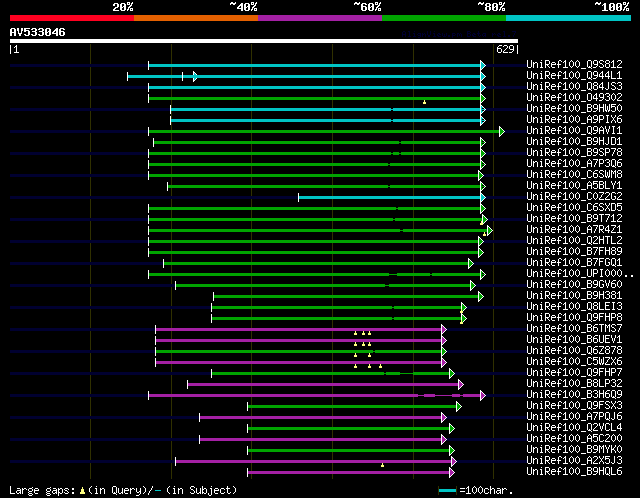Click the yellow gap marker on A2X5J3 row
This screenshot has height=498, width=640.
382,465
